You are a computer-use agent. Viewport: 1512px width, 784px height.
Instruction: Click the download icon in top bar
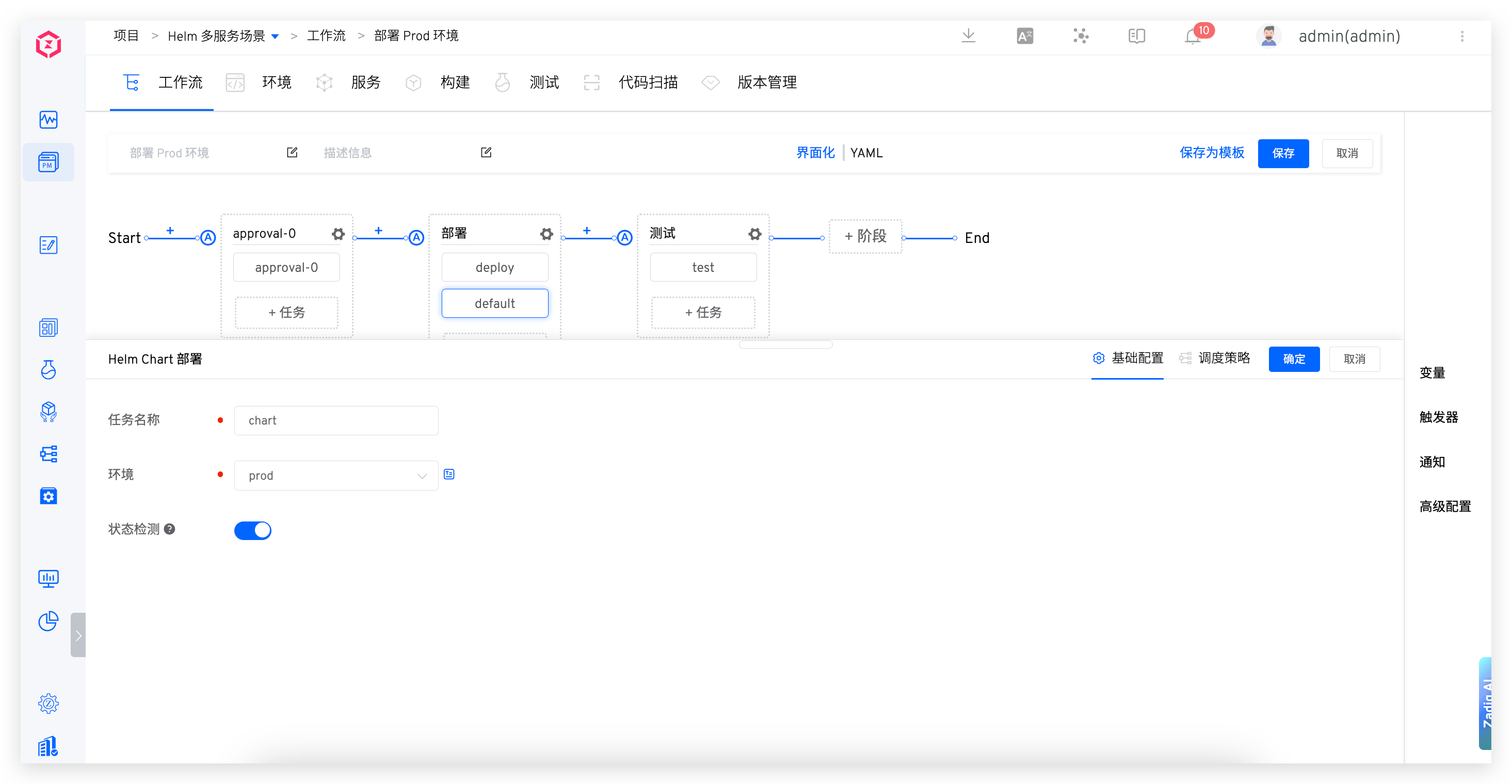pyautogui.click(x=969, y=36)
